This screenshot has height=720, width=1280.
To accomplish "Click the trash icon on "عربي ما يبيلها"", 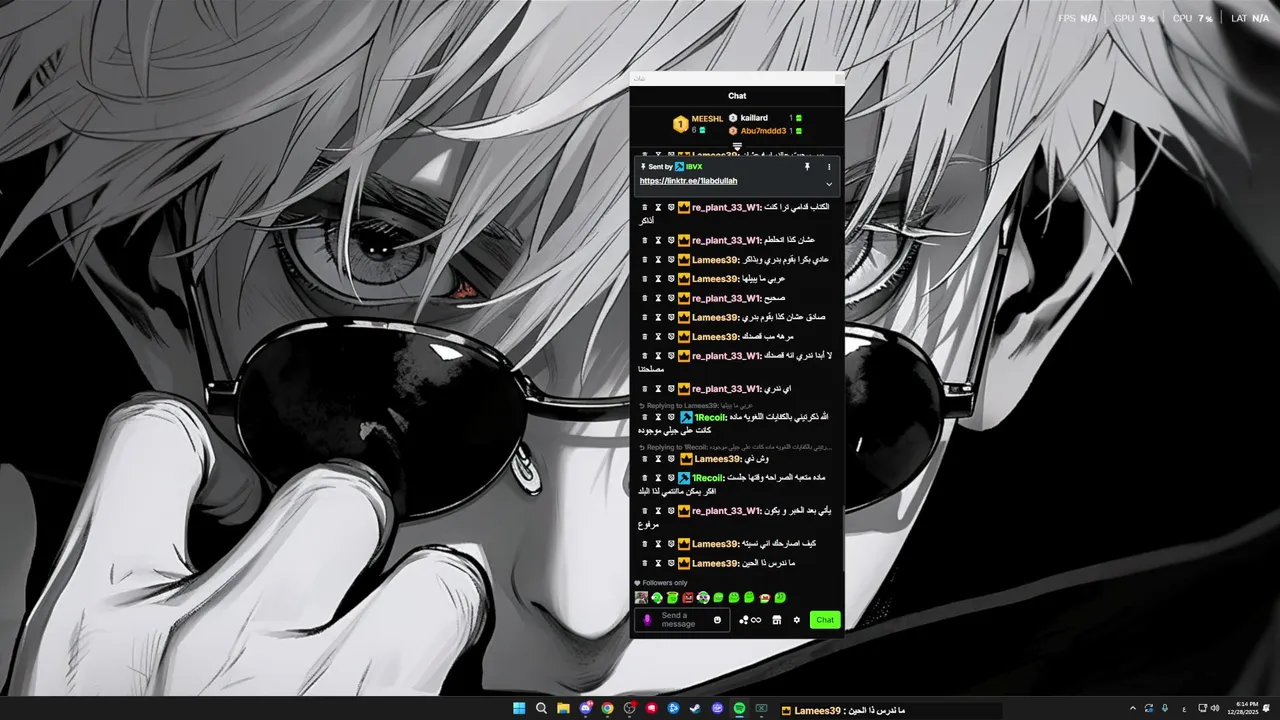I will (645, 279).
